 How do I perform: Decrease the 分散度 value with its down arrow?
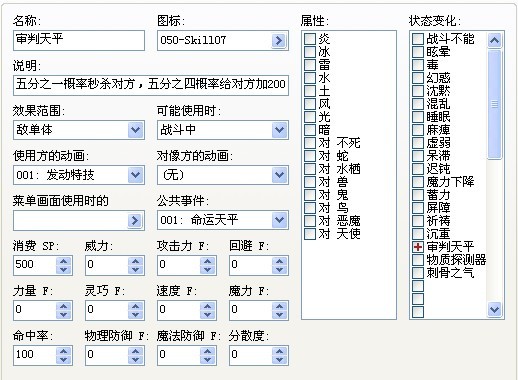click(x=280, y=360)
